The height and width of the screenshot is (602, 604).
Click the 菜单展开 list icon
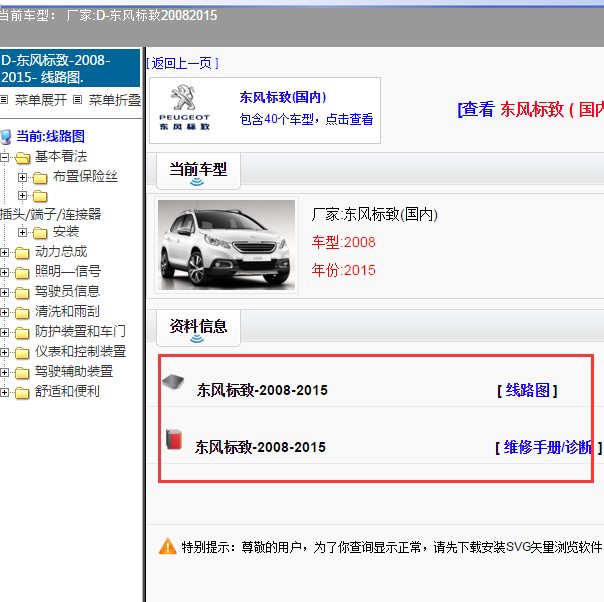4,100
